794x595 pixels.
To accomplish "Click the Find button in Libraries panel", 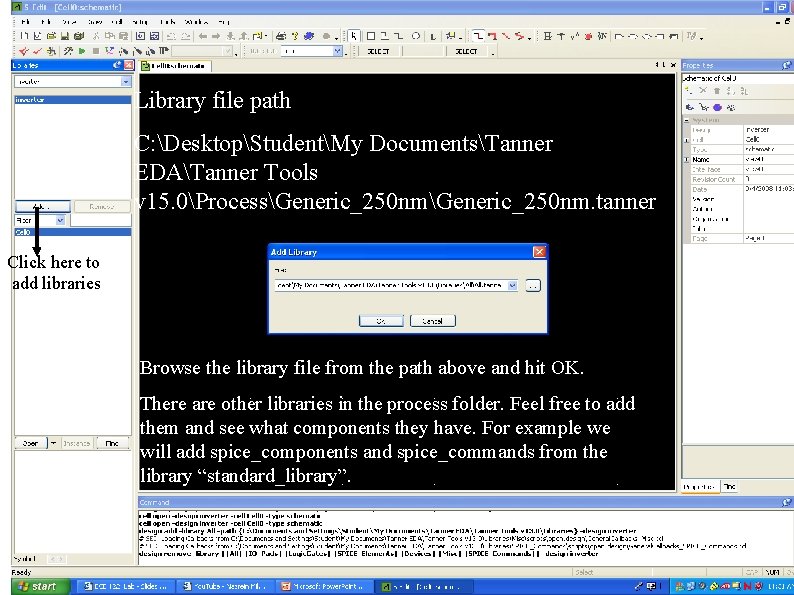I will tap(112, 443).
